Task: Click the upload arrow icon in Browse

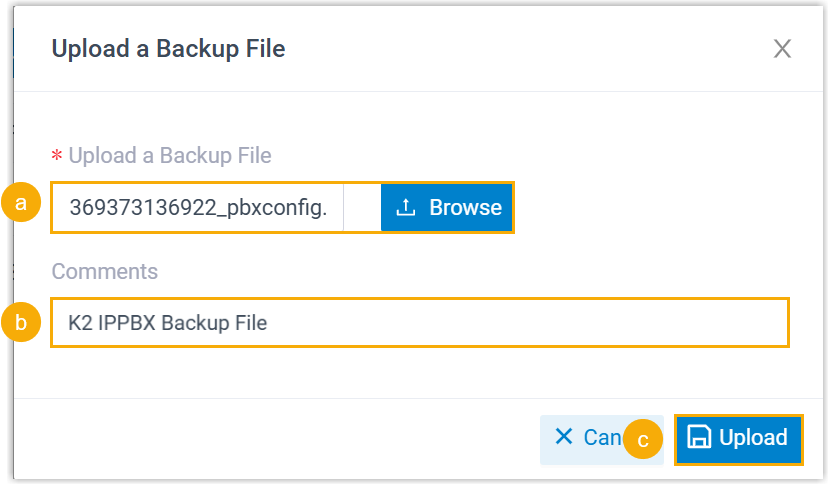Action: point(405,207)
